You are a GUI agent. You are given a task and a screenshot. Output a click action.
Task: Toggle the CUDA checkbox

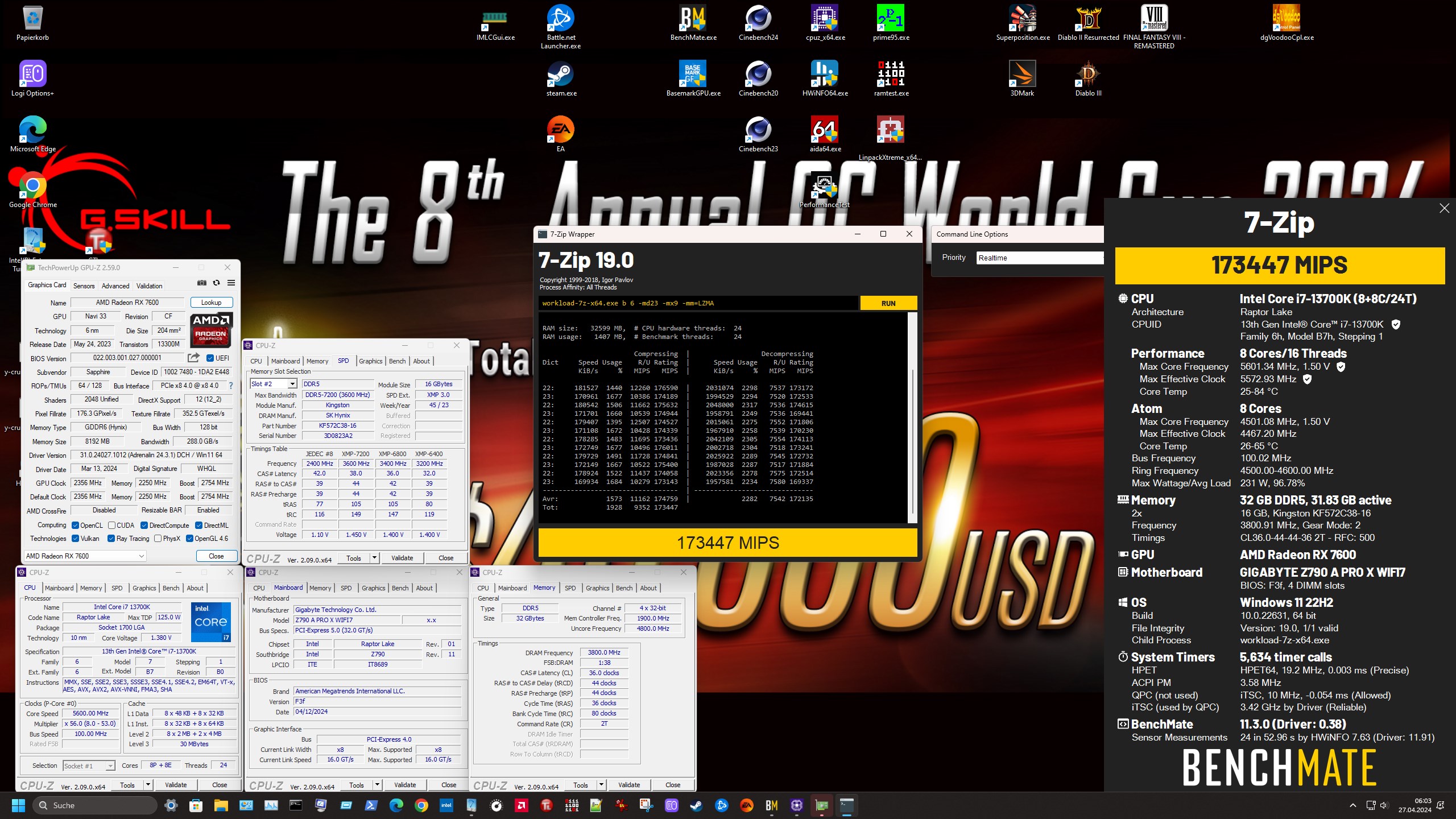click(112, 526)
